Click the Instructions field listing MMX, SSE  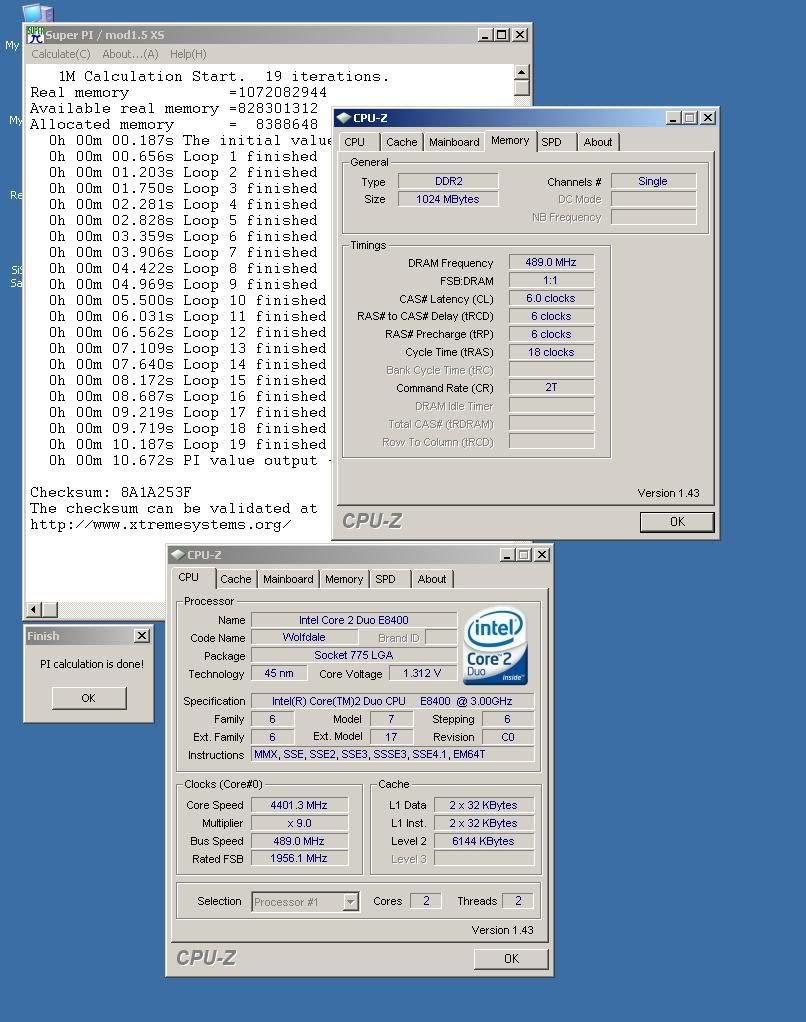click(393, 754)
